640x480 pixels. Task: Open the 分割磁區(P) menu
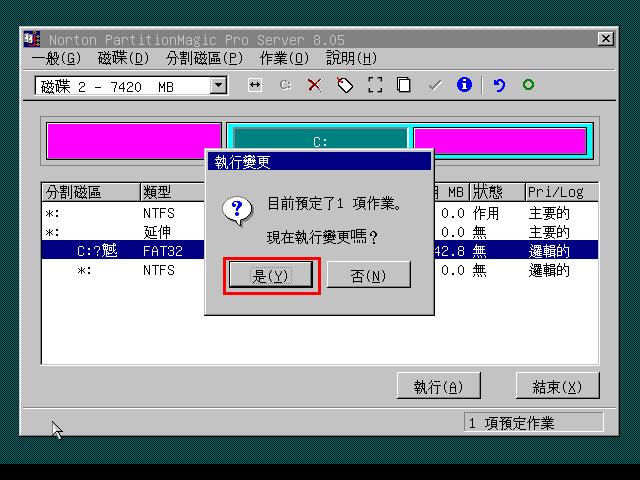coord(204,58)
